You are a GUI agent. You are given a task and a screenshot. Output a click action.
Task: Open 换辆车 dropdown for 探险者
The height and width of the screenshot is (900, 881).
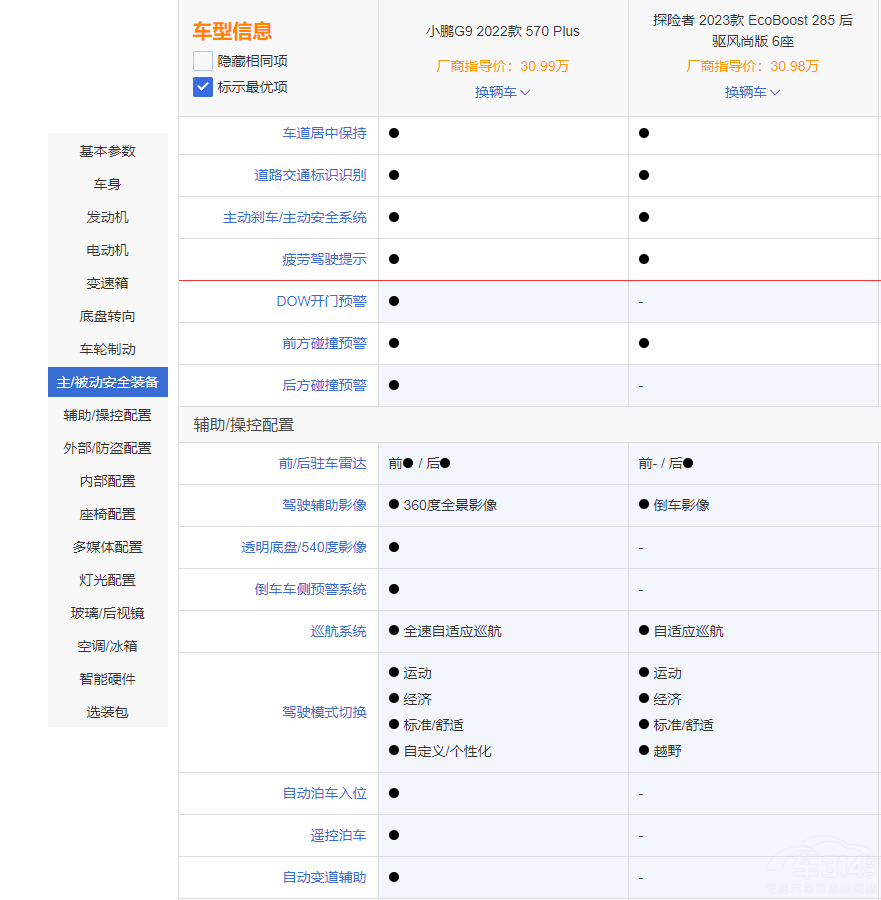[752, 92]
